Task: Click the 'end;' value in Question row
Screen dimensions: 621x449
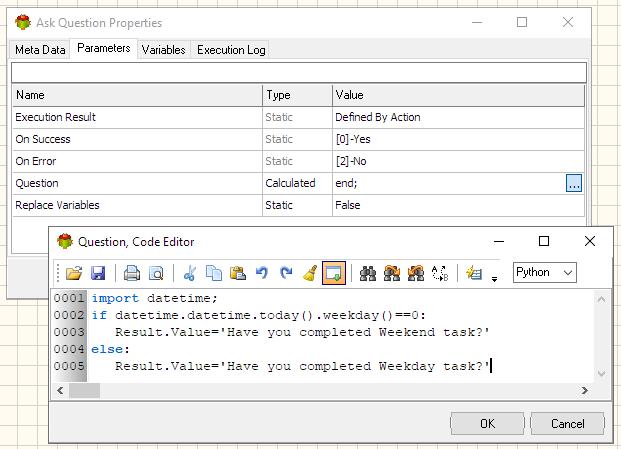Action: tap(346, 183)
